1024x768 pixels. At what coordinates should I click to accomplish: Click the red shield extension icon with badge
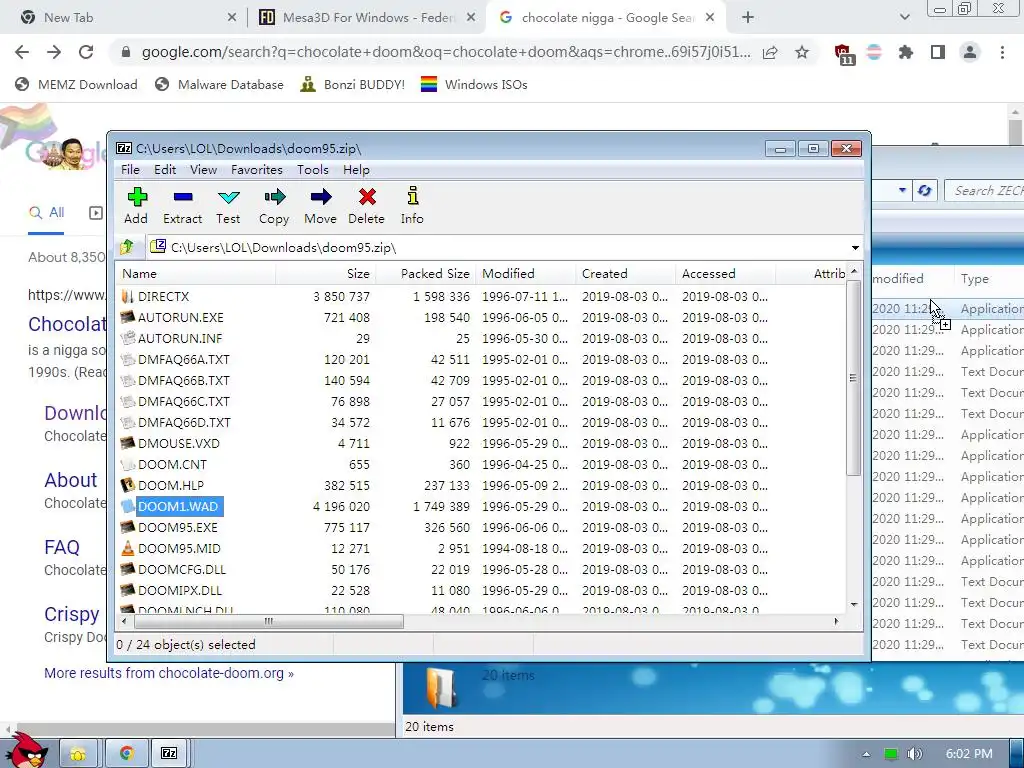pyautogui.click(x=843, y=54)
